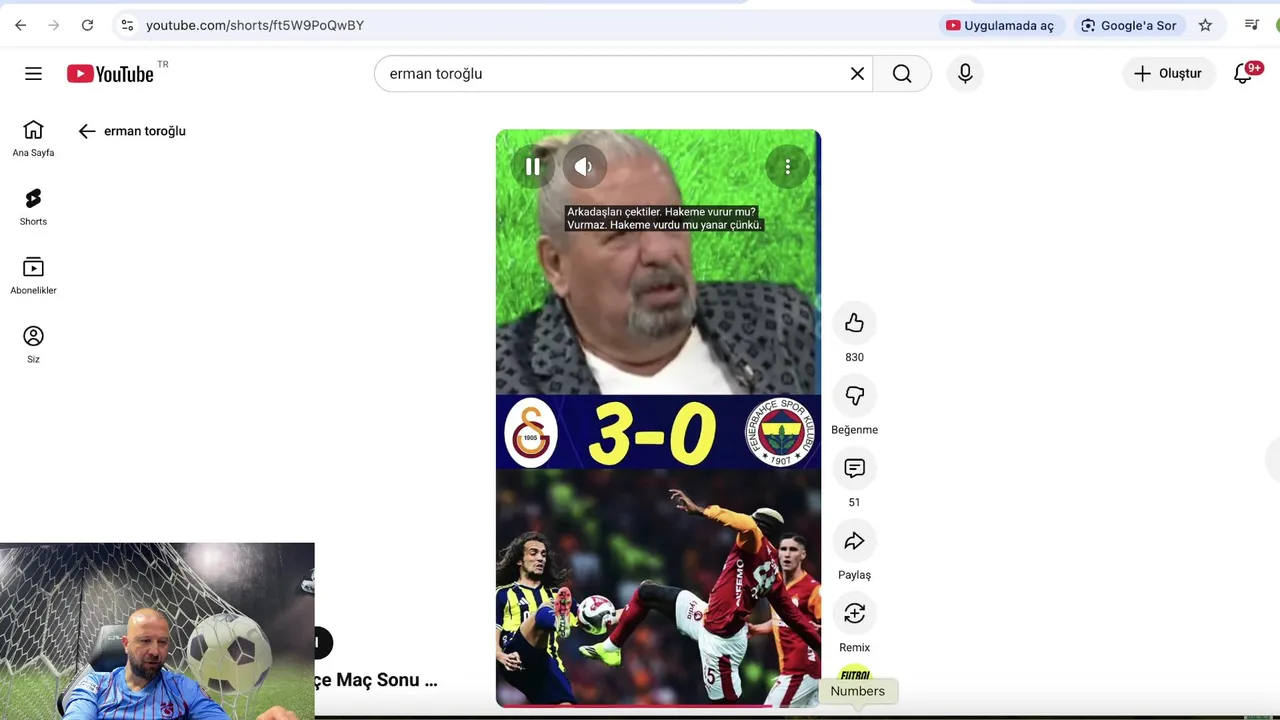This screenshot has width=1280, height=720.
Task: Click the '3-0' score graphic in video
Action: tap(652, 433)
